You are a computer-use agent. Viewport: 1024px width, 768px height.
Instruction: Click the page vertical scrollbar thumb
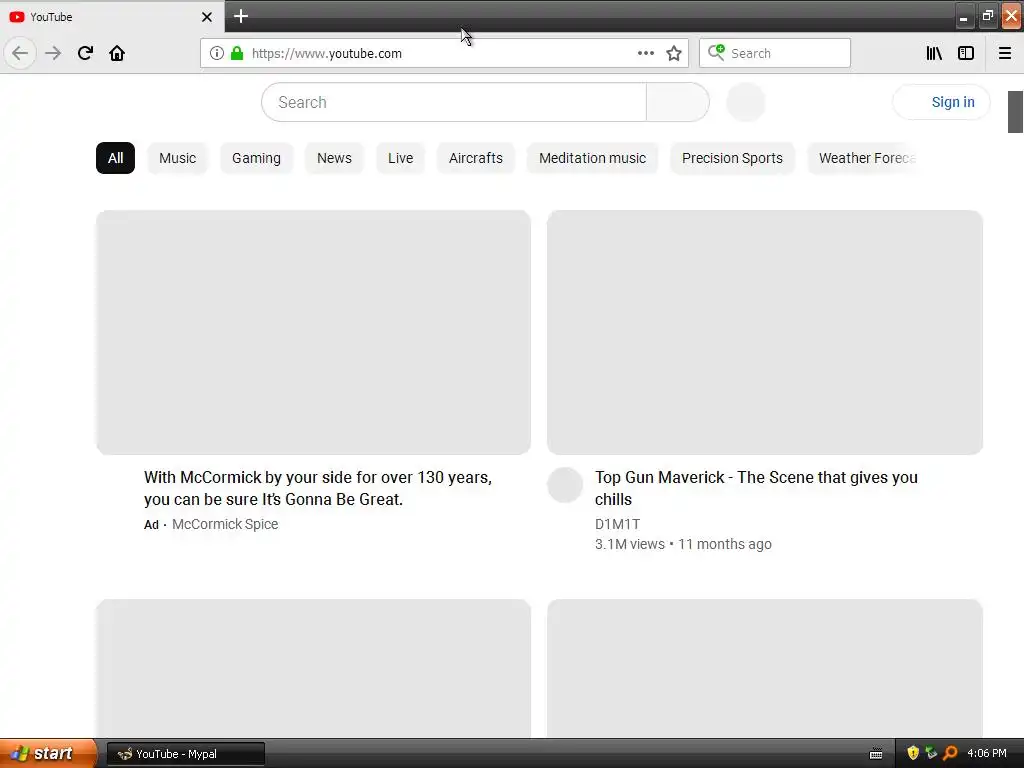click(1016, 112)
